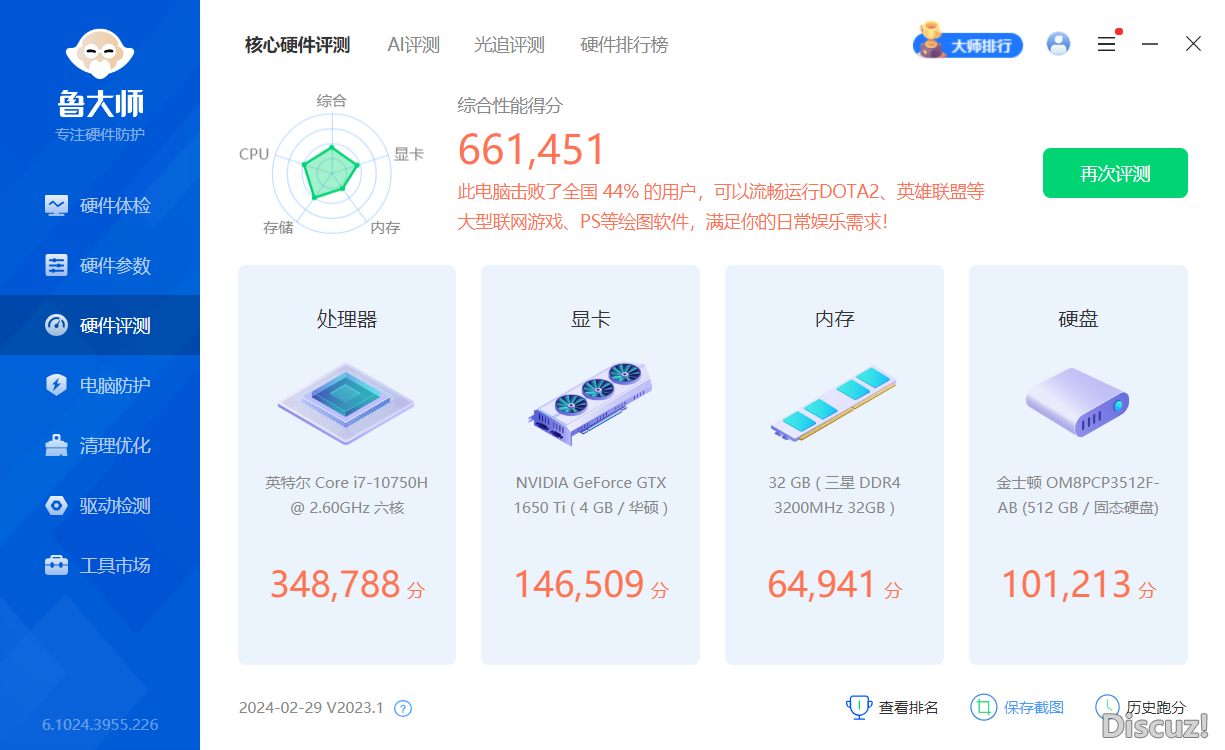
Task: Click the overall score 661,451
Action: (x=532, y=150)
